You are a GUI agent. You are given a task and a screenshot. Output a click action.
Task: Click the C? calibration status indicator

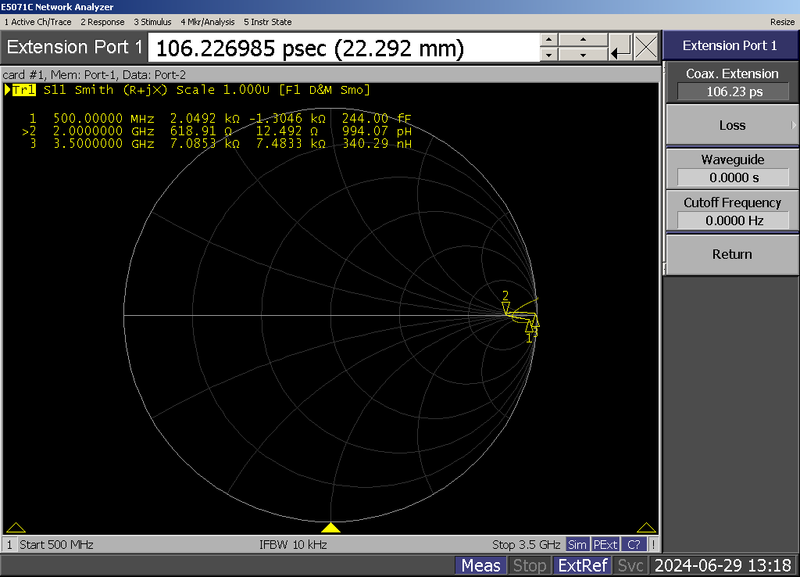632,544
